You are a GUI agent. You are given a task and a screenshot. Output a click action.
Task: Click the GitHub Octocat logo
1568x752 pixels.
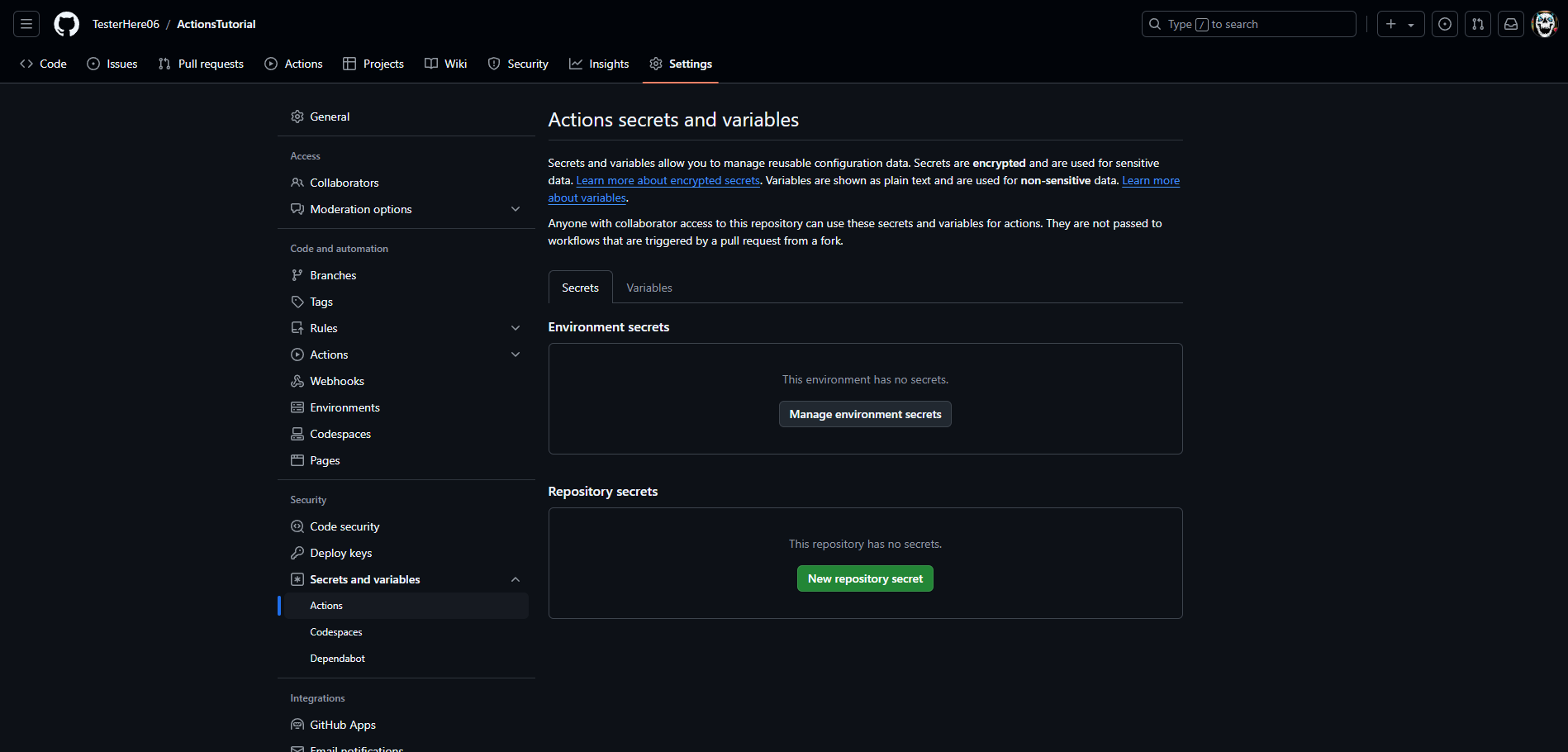click(x=66, y=24)
